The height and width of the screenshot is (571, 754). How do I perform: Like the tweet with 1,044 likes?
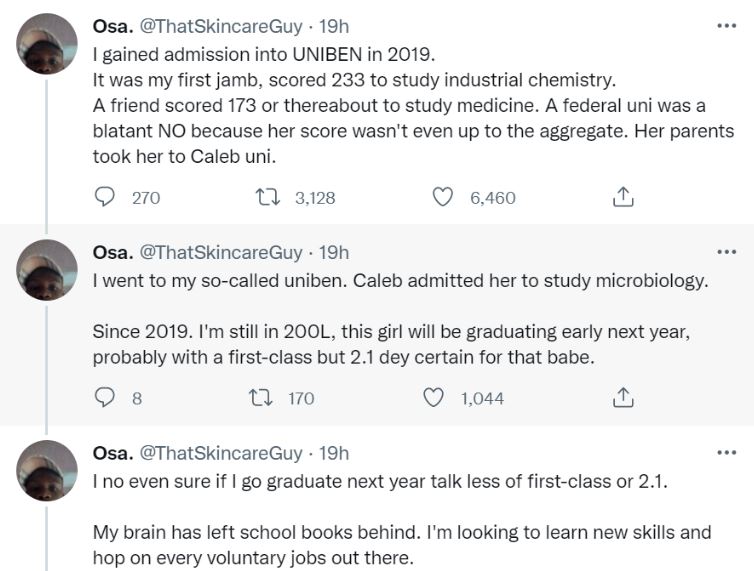pos(434,398)
